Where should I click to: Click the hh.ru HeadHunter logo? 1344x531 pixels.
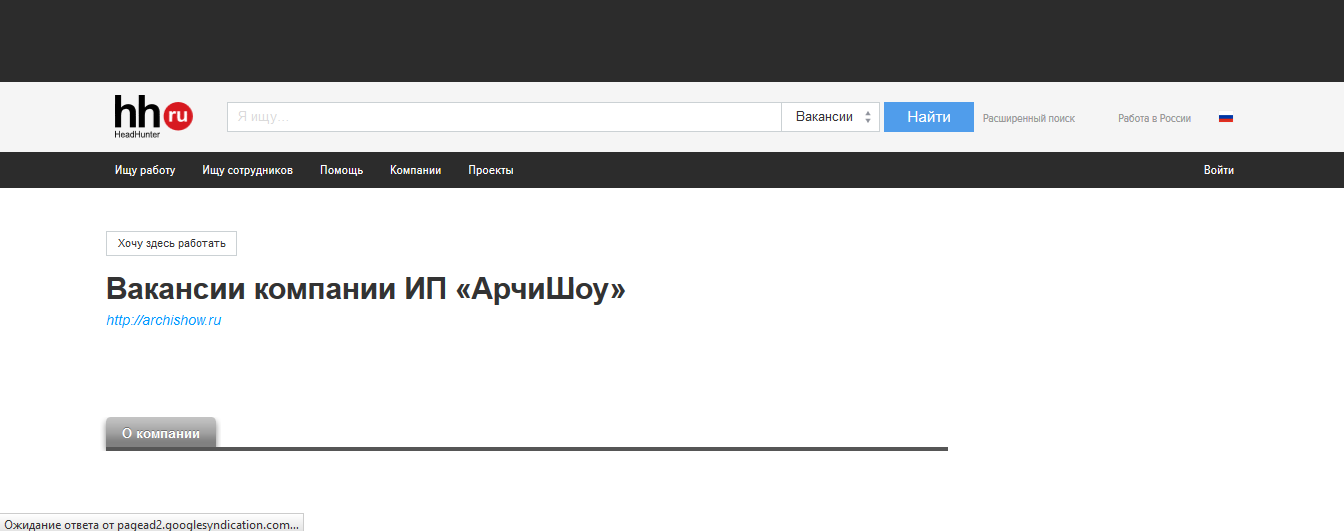pos(153,116)
